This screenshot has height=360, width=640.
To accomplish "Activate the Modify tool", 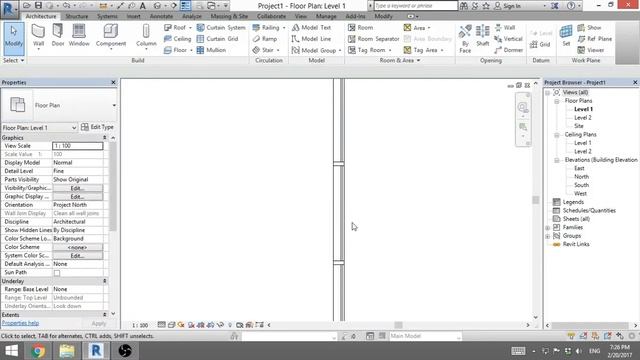I will [14, 39].
